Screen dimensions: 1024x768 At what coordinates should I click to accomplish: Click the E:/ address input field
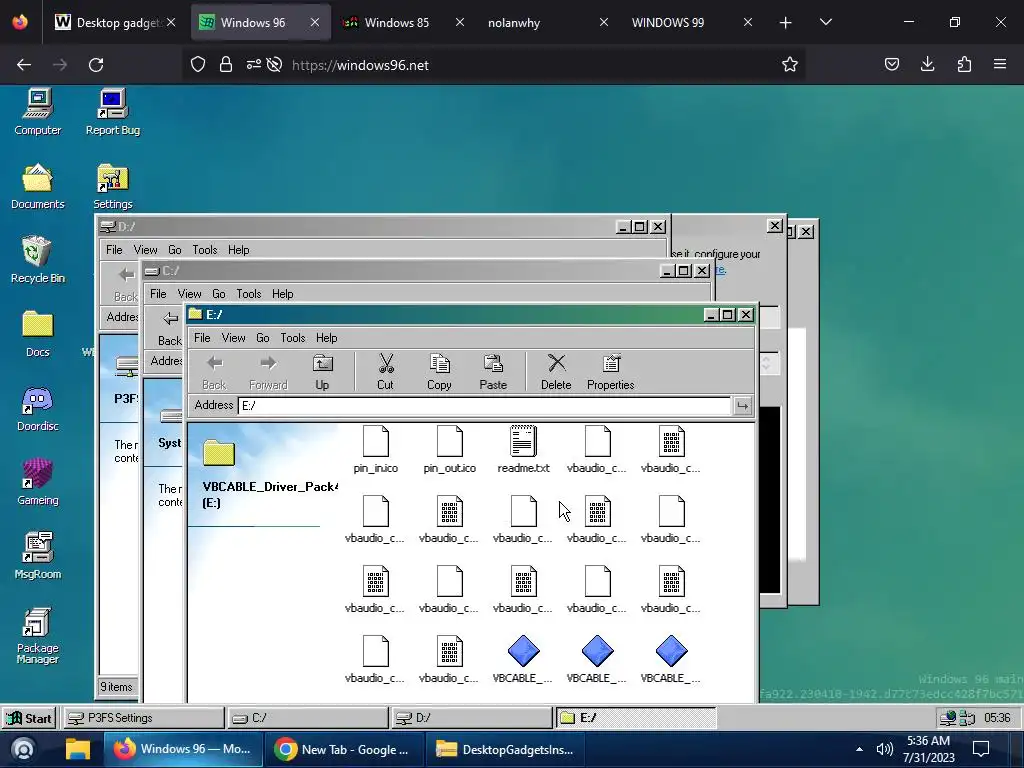pos(485,406)
